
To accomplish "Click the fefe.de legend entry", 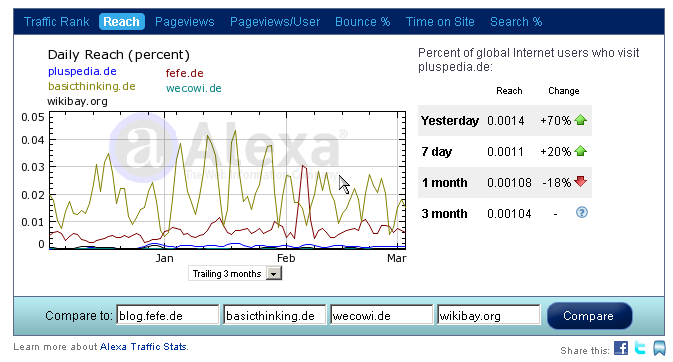I will (185, 73).
